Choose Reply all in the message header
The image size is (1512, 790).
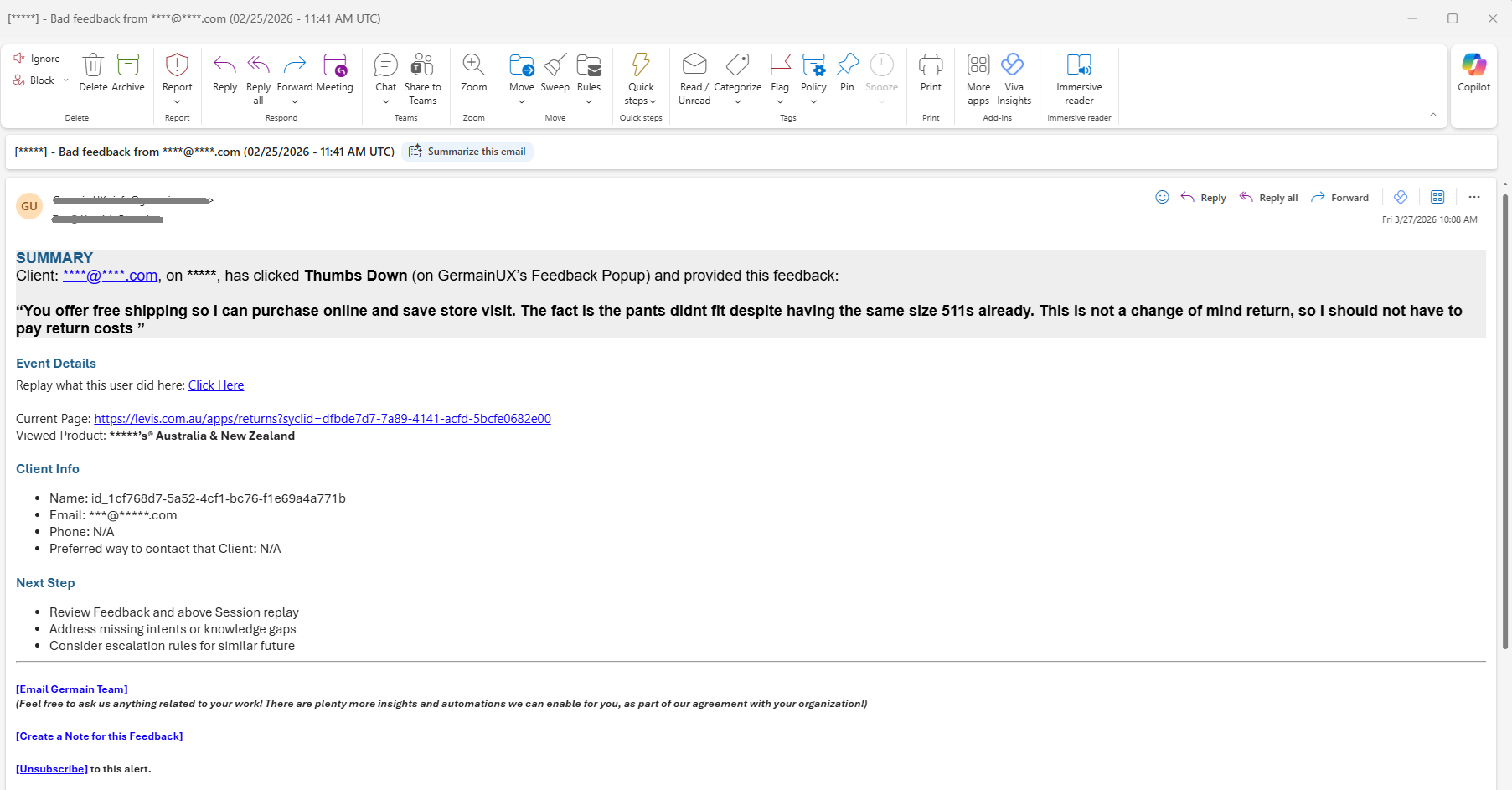(1268, 198)
